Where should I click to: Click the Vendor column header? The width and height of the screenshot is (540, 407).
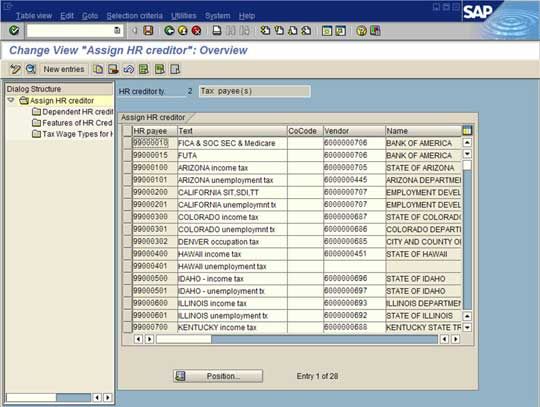(x=354, y=131)
